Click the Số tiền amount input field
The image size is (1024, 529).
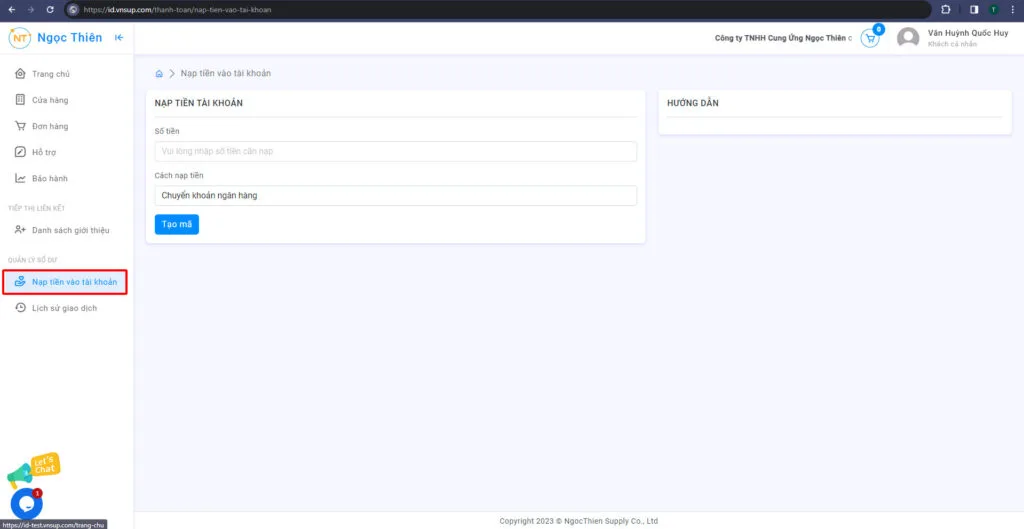(x=395, y=151)
